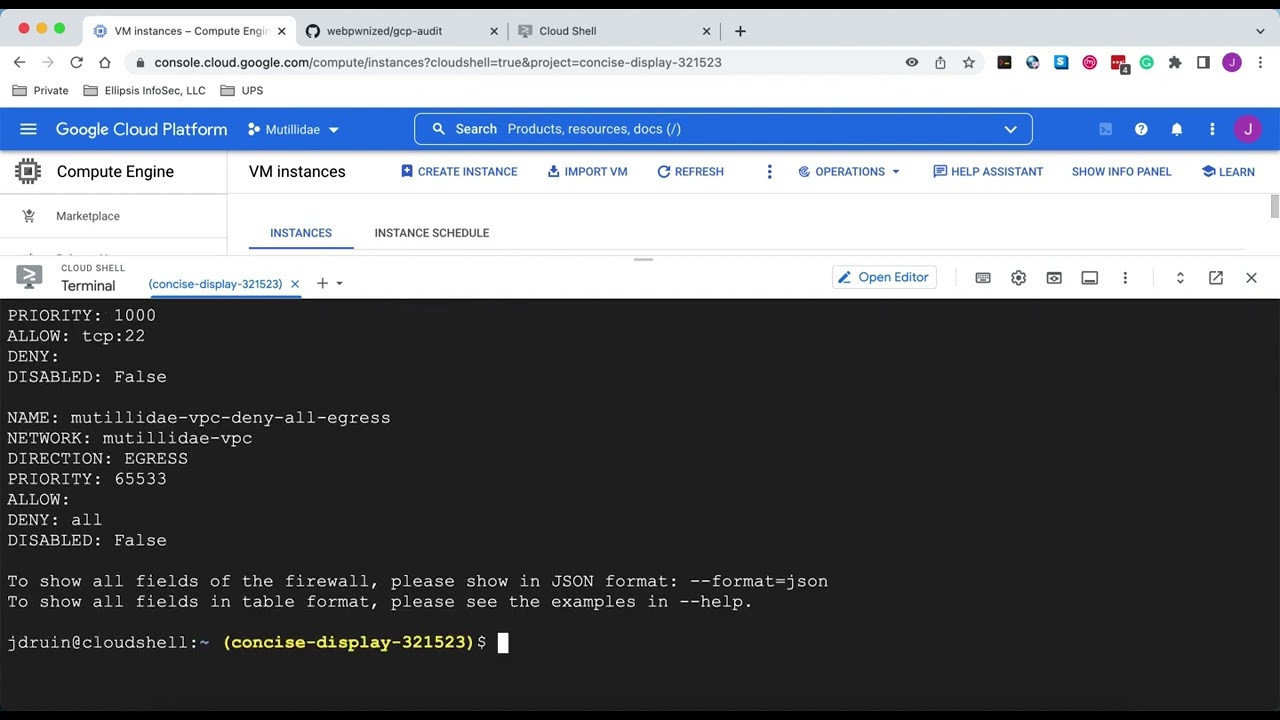Open the Private bookmarks folder

point(41,90)
